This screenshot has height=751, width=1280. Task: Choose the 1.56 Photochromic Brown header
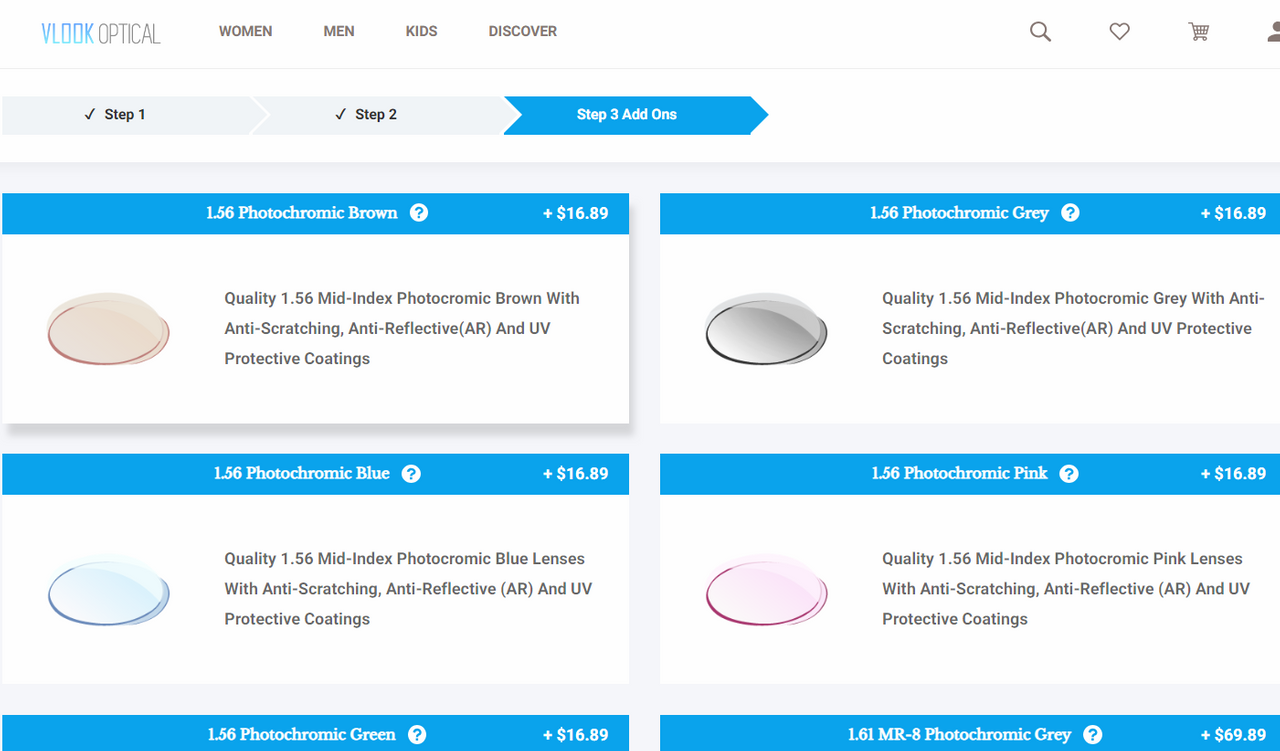316,214
